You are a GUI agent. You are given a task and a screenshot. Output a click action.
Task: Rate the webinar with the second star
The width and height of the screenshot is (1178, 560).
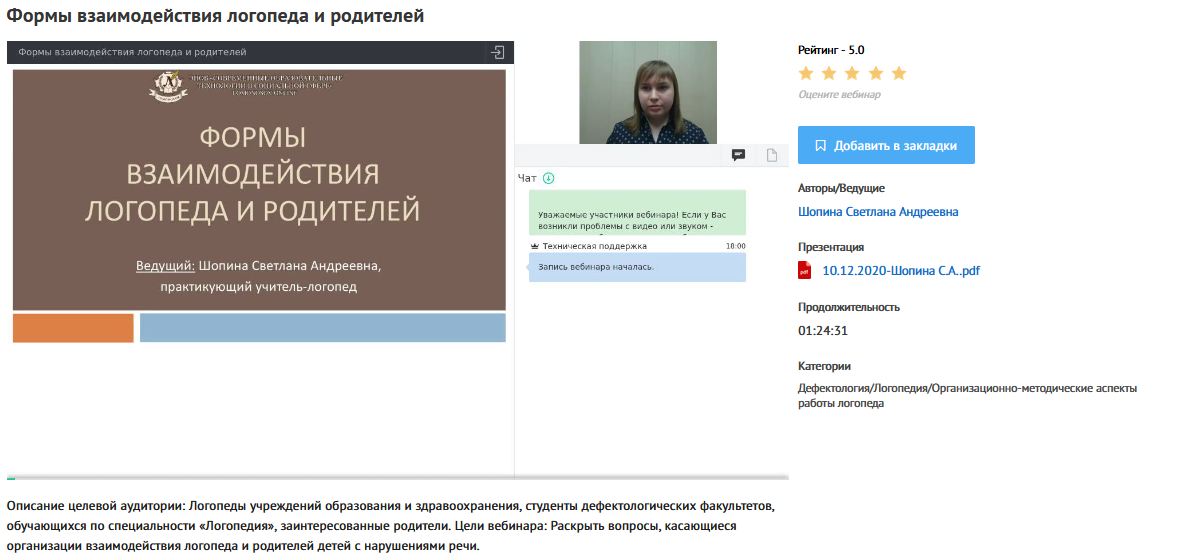tap(829, 73)
